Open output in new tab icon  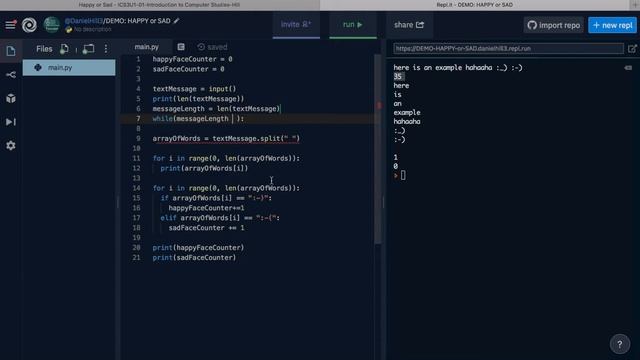coord(632,49)
